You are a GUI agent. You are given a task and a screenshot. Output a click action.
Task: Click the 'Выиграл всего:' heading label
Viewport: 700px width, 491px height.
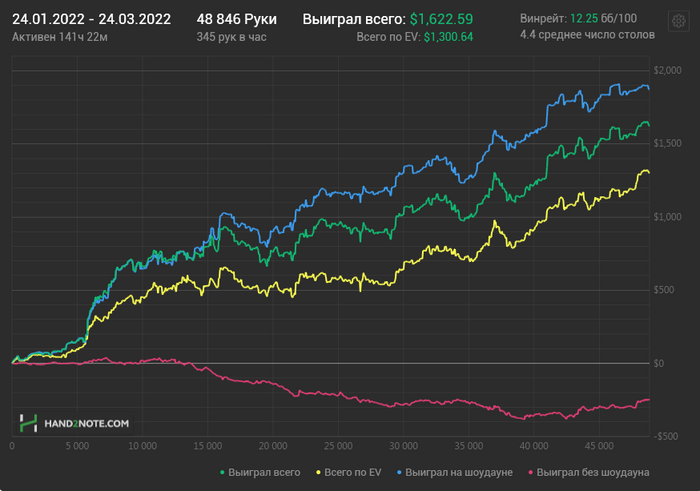[354, 20]
